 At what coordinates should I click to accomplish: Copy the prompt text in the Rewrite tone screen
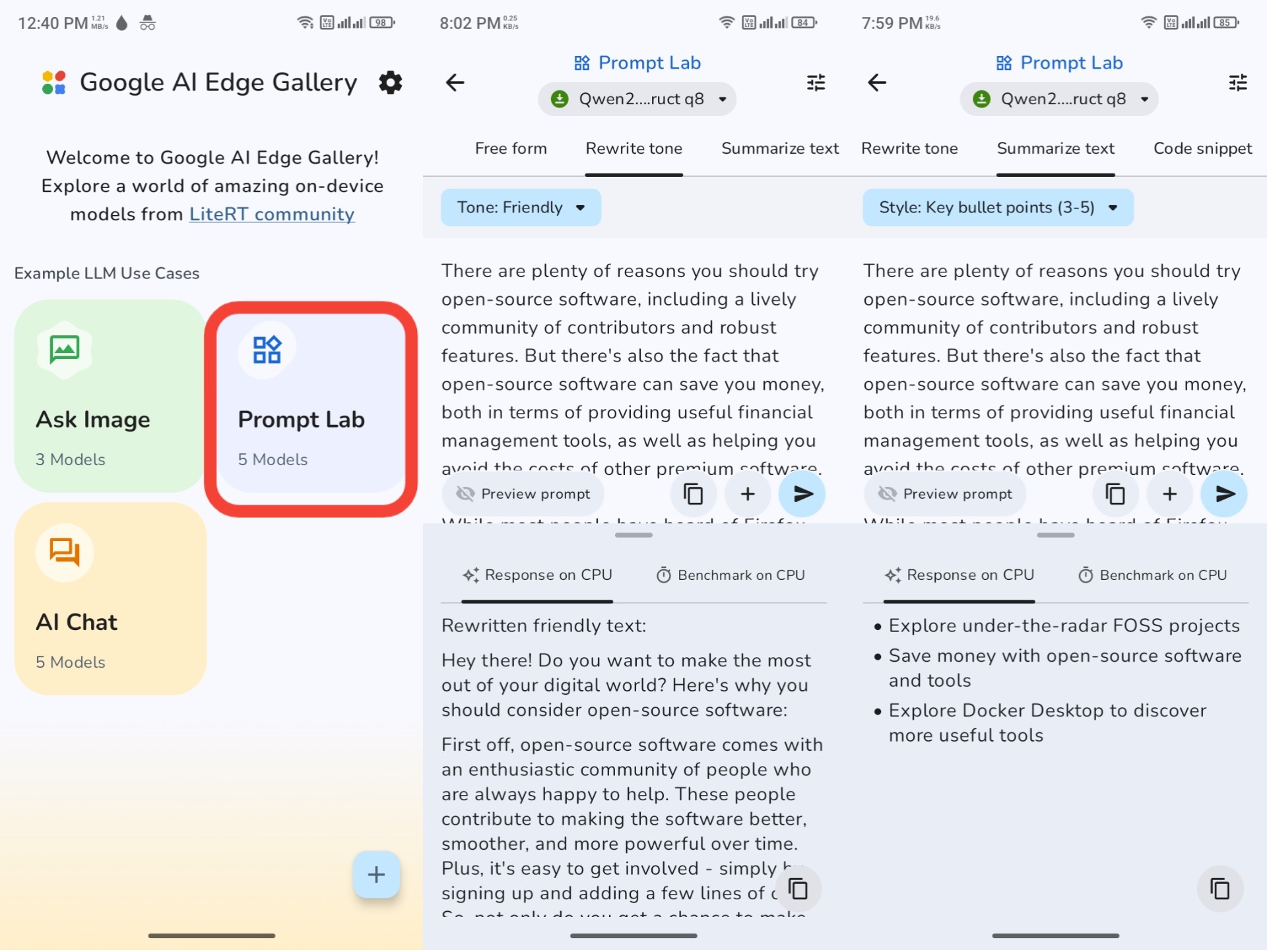693,494
